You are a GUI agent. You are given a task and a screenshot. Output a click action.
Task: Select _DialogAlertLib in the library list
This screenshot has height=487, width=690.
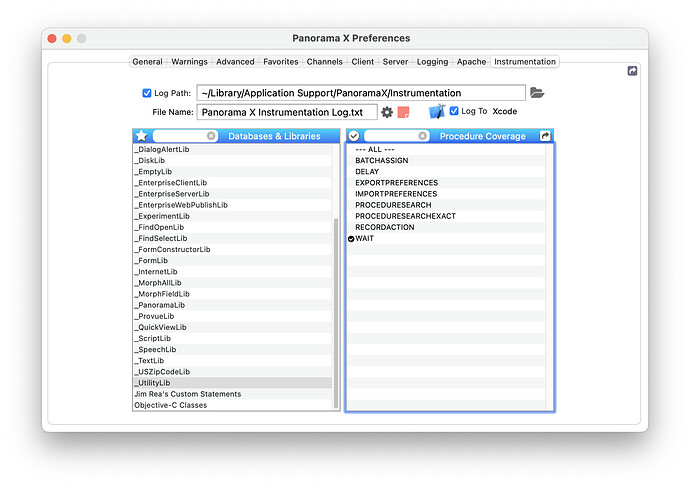pyautogui.click(x=232, y=150)
